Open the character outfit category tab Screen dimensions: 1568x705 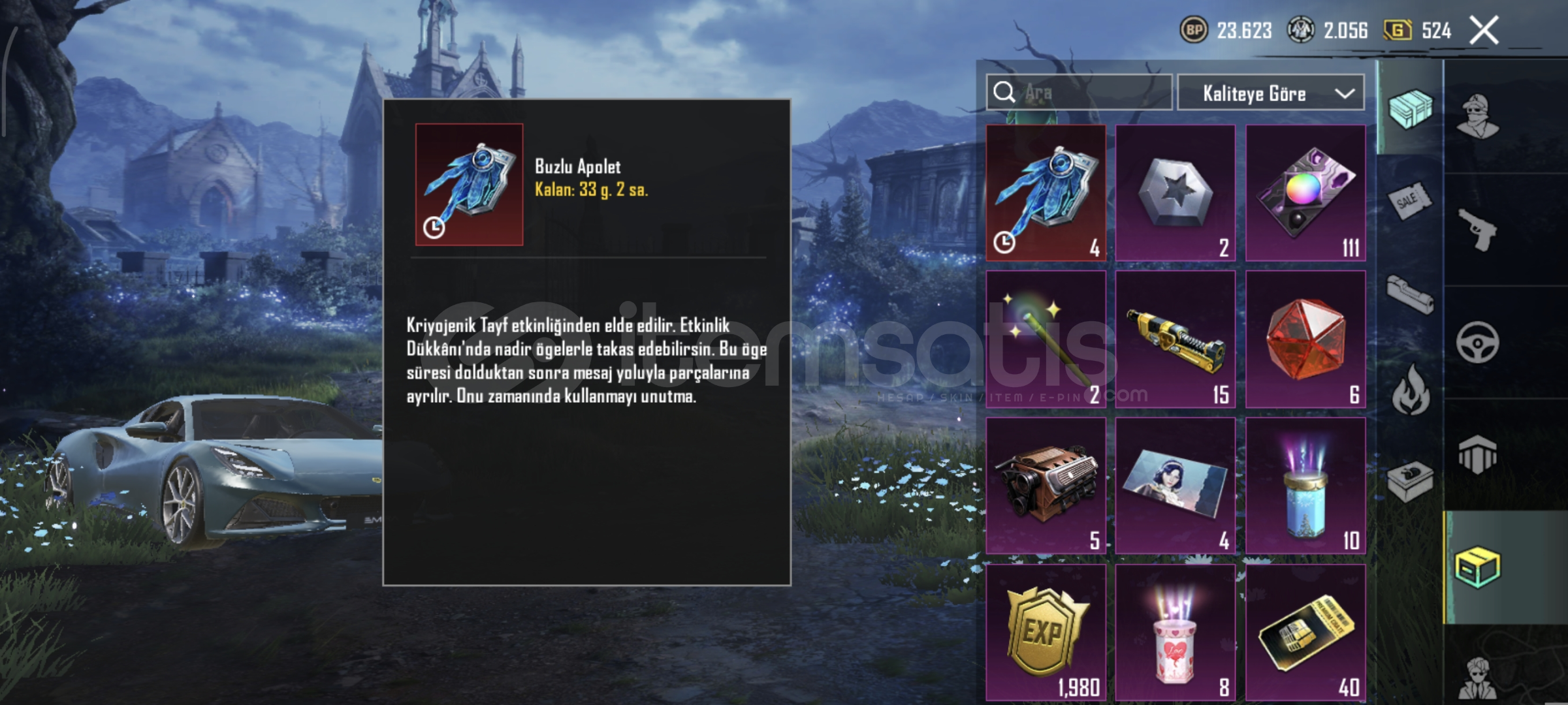1479,117
